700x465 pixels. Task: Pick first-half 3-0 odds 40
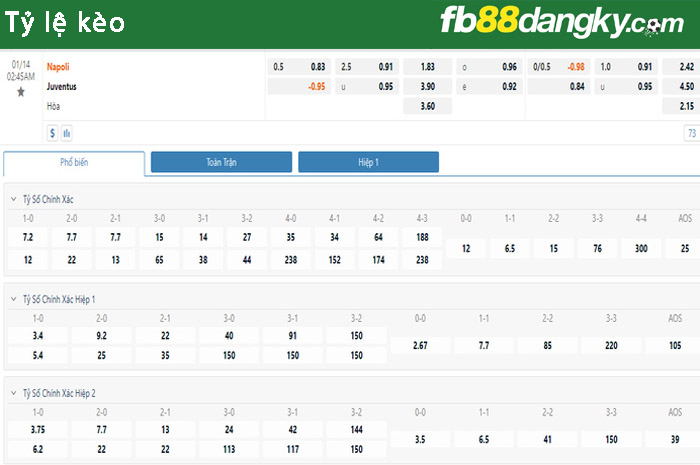[229, 336]
